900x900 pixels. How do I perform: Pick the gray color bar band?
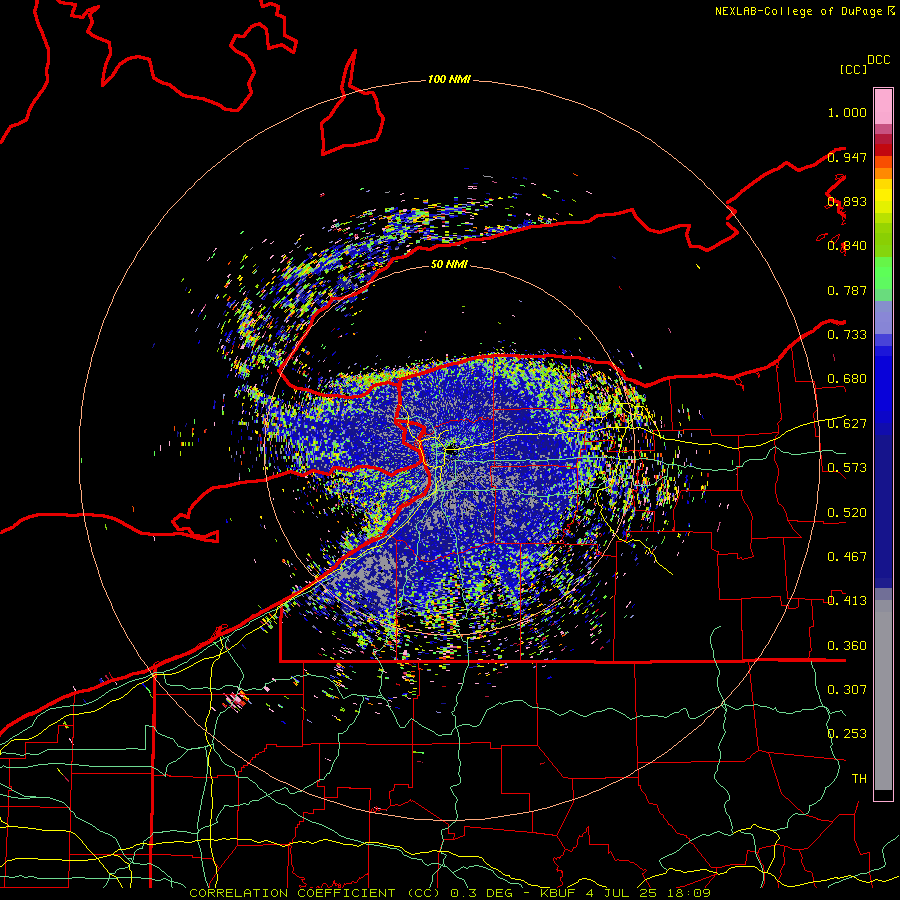pos(883,695)
